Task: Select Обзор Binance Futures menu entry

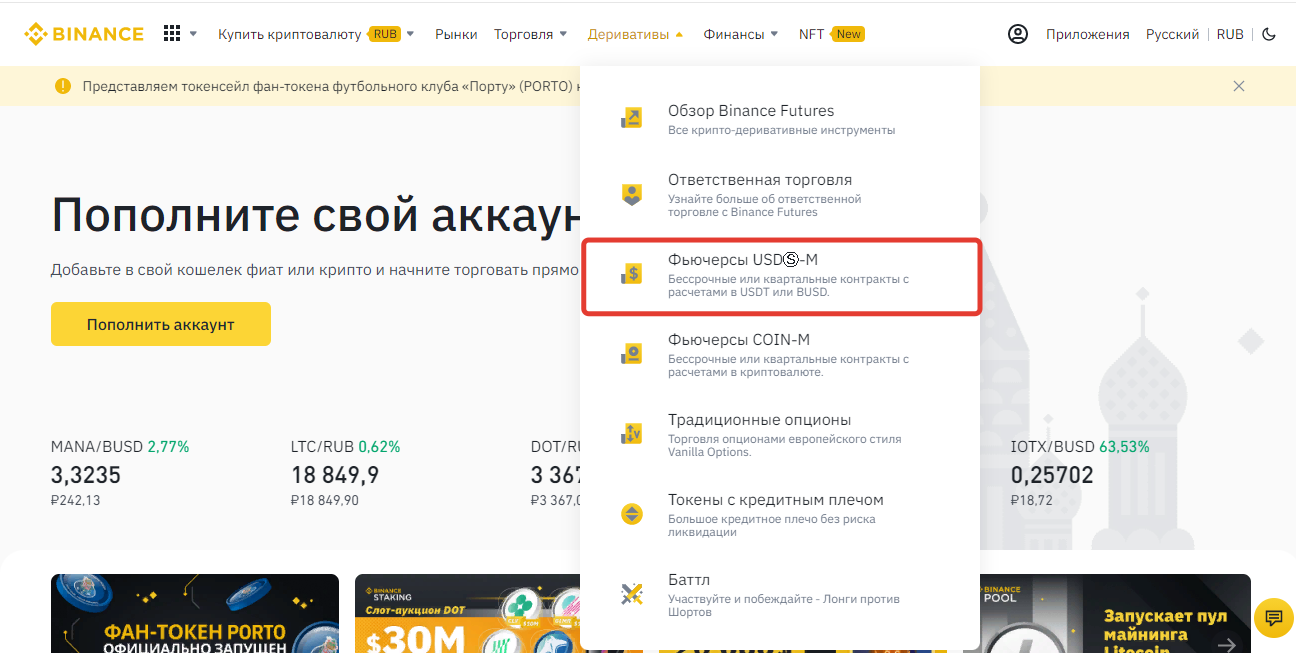Action: click(780, 119)
